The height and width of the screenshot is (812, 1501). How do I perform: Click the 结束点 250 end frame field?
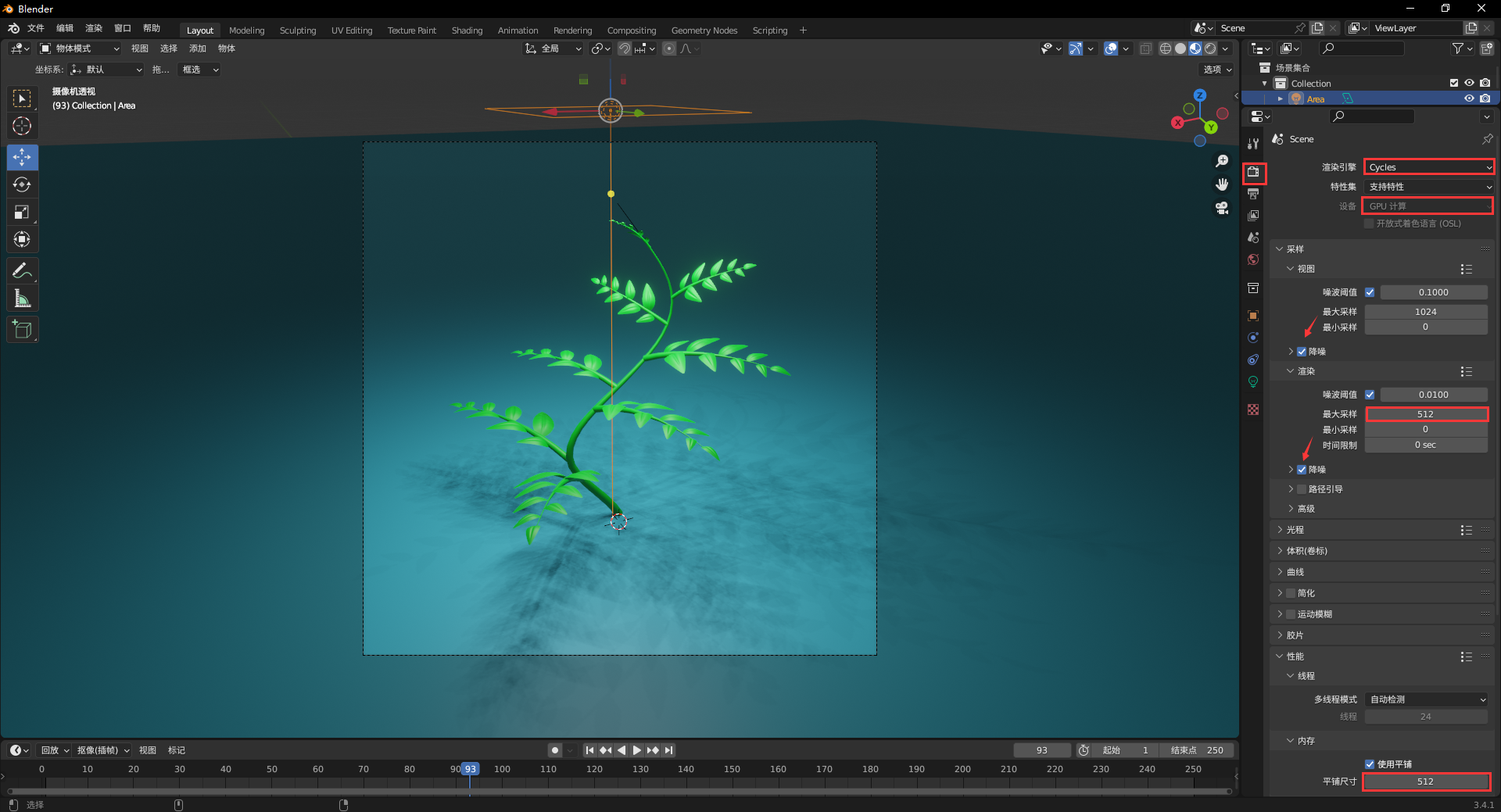(x=1197, y=750)
